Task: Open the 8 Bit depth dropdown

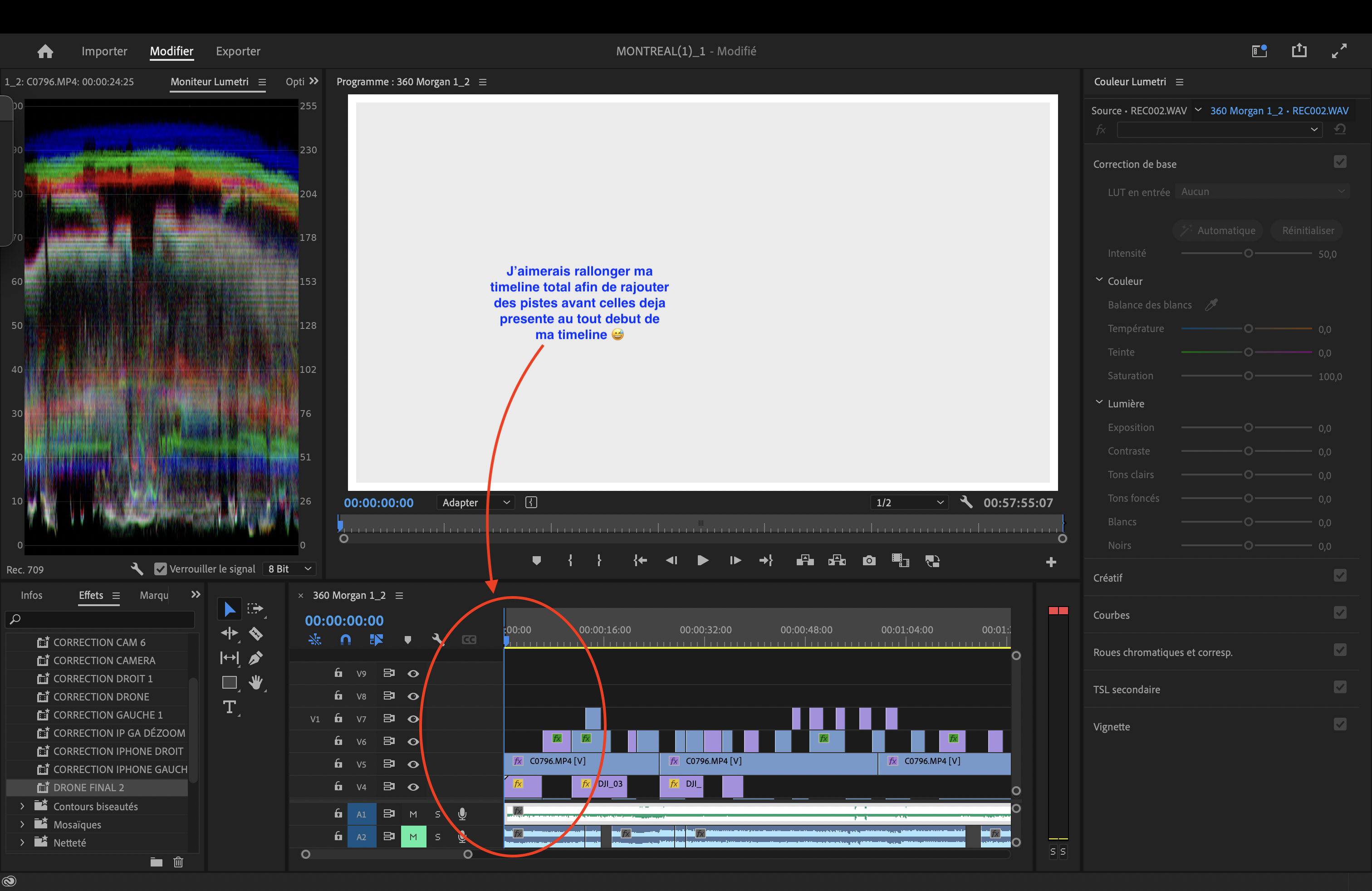Action: [289, 569]
